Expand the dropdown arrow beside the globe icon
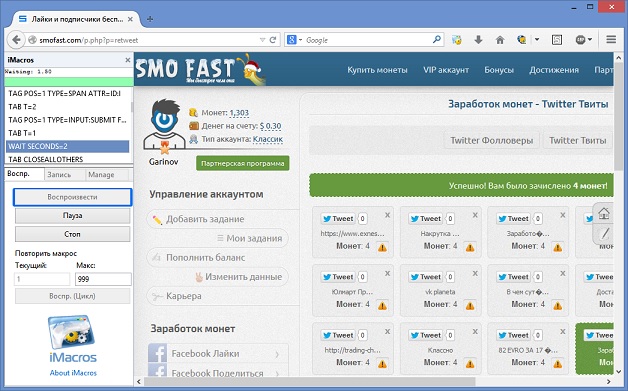628x391 pixels. [537, 40]
